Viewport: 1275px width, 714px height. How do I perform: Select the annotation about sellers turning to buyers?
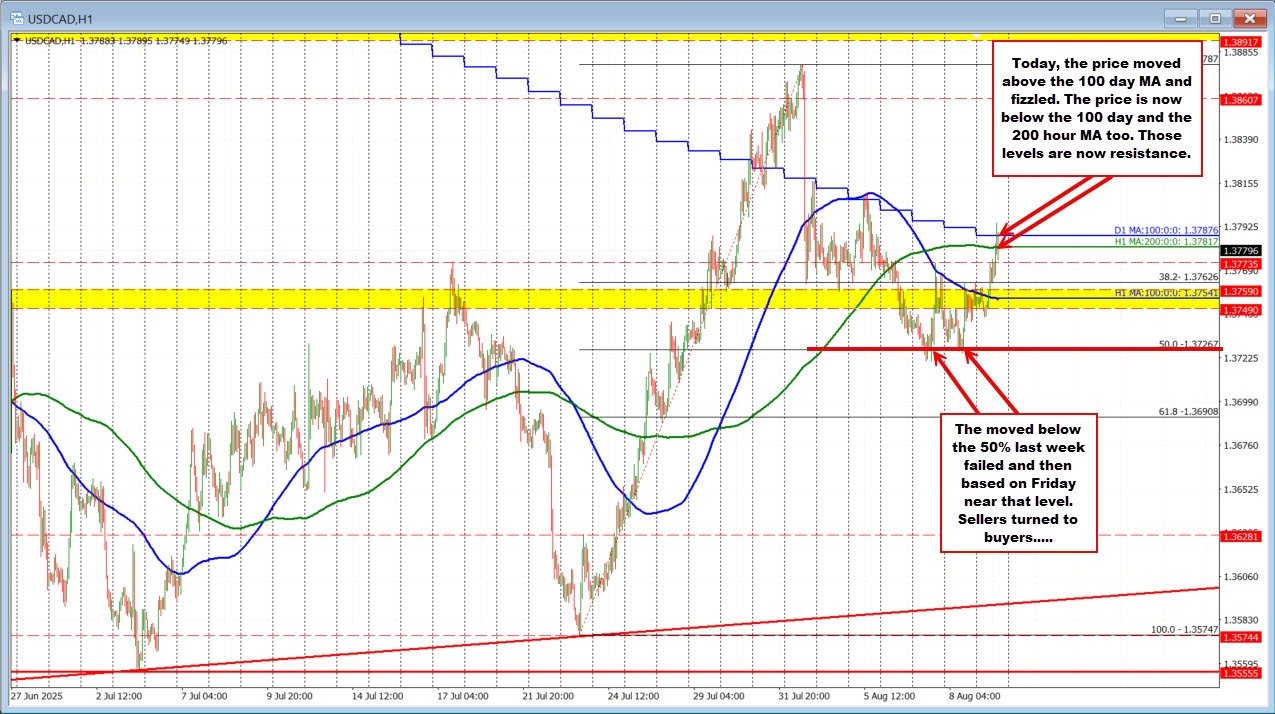click(x=1018, y=483)
